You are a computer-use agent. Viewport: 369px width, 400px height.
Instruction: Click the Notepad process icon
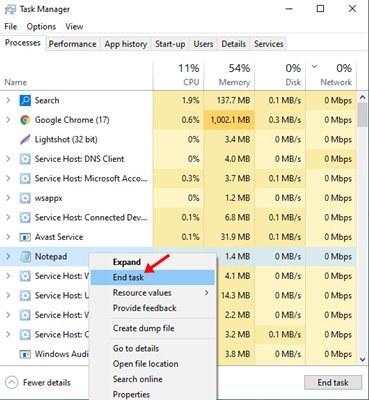coord(25,257)
